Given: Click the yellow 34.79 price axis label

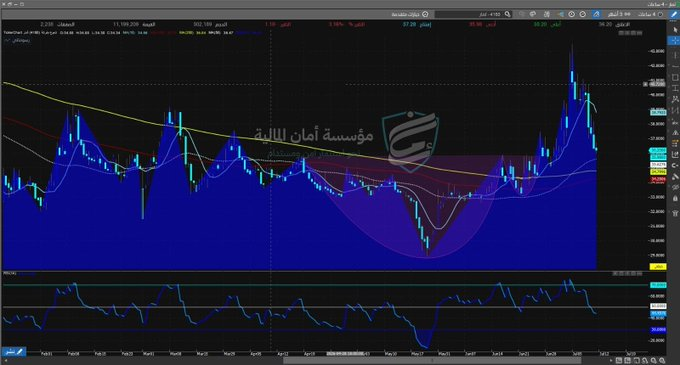Looking at the screenshot, I should tap(658, 172).
